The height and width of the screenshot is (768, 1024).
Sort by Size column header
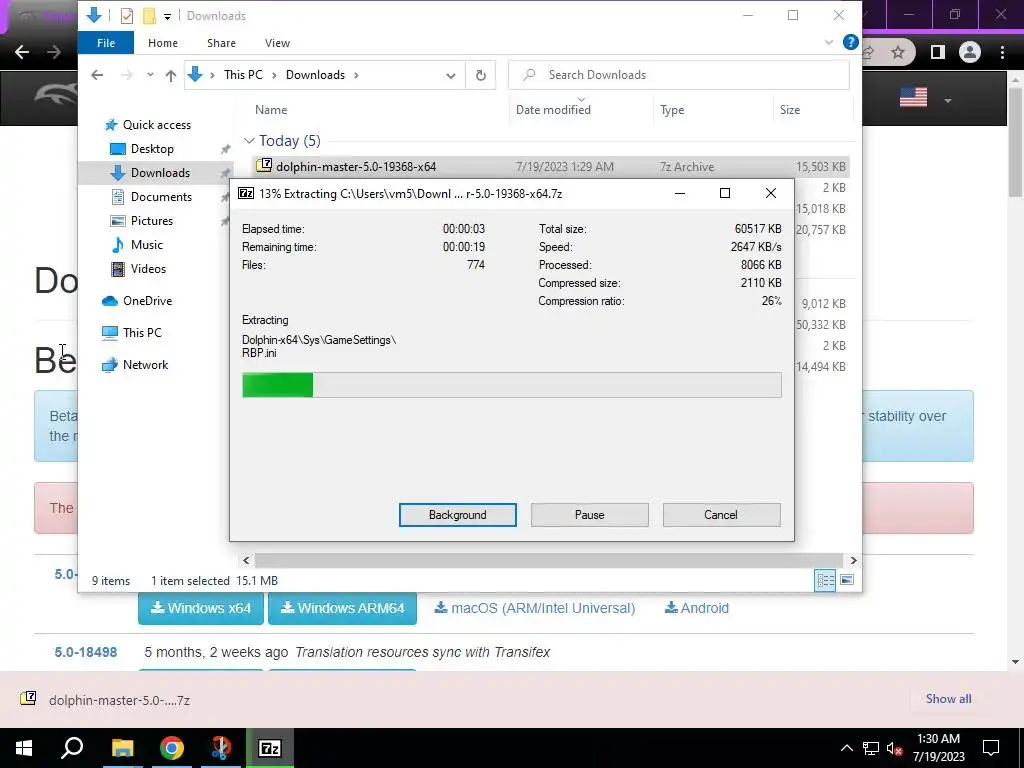click(x=790, y=110)
